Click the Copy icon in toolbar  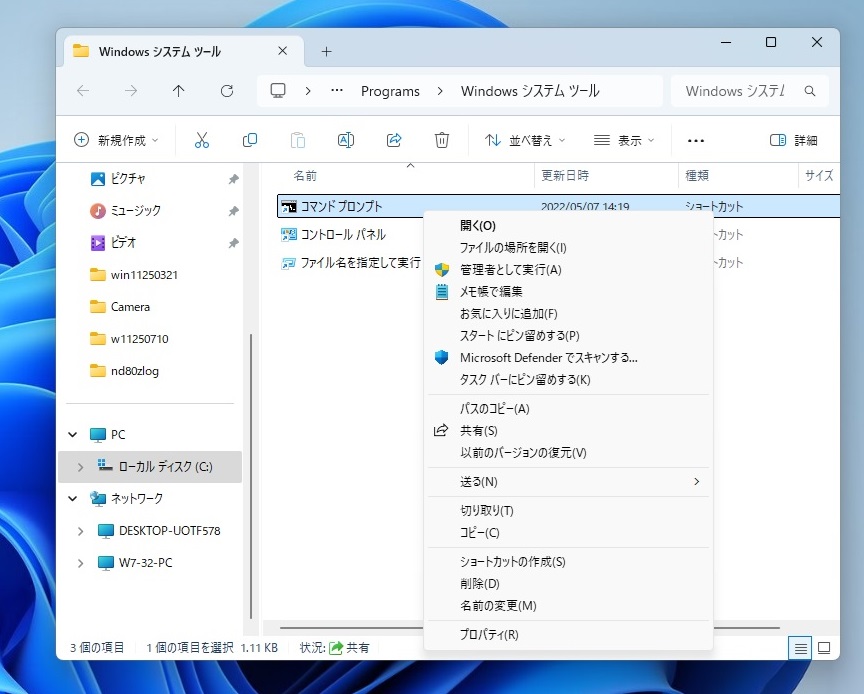(250, 140)
